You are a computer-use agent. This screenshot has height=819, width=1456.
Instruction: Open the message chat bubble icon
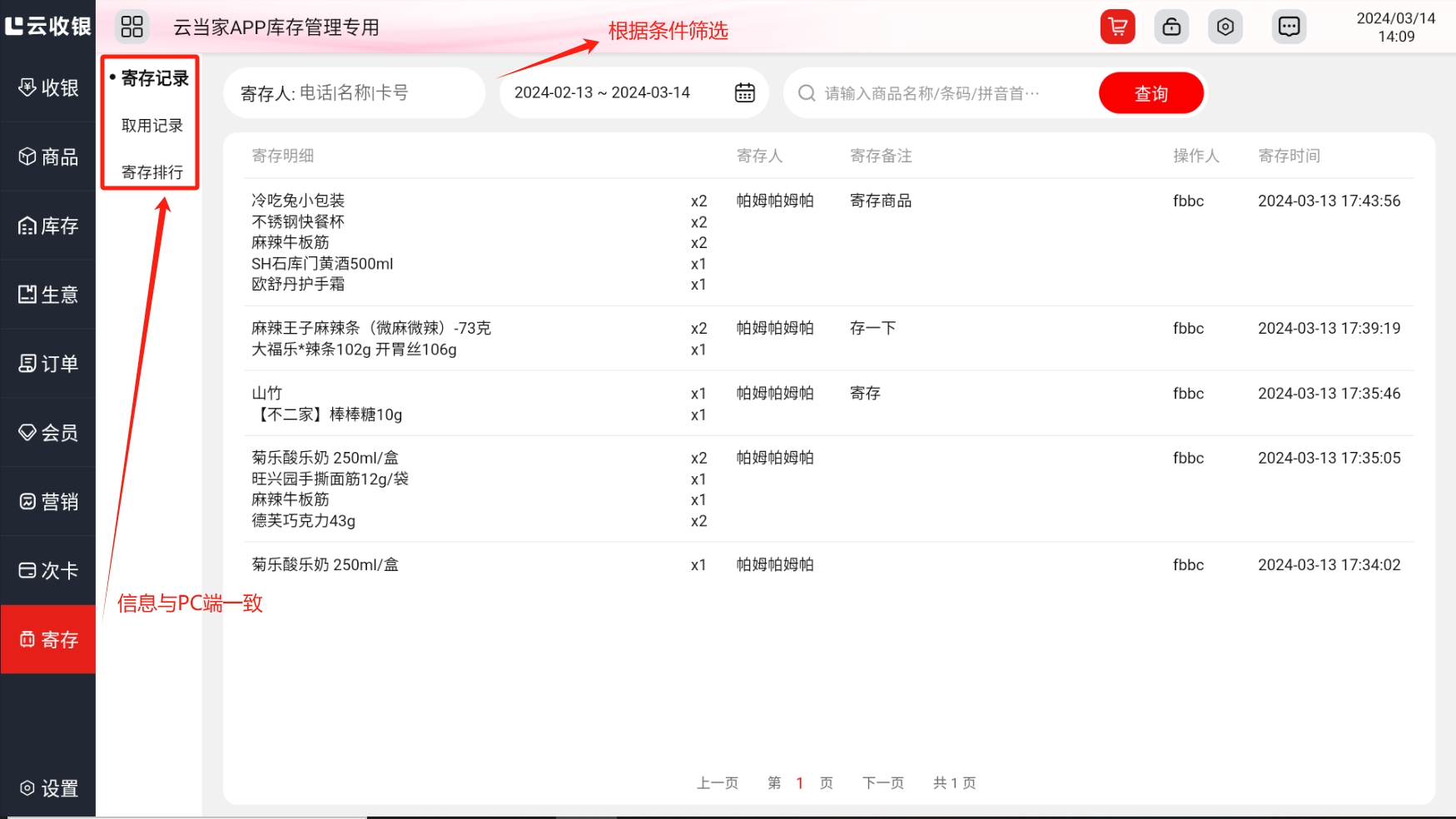1289,27
